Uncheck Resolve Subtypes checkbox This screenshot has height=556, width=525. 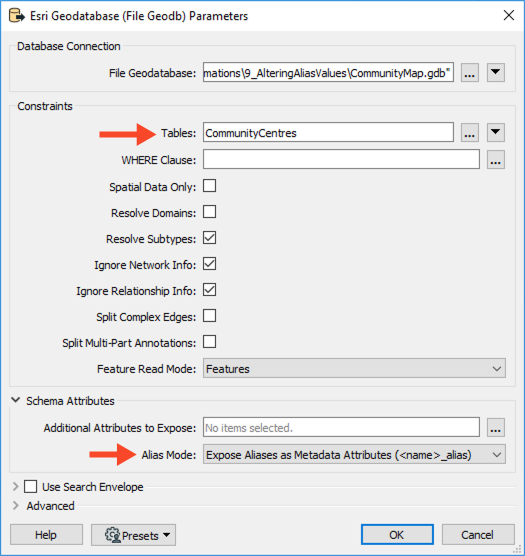click(210, 238)
